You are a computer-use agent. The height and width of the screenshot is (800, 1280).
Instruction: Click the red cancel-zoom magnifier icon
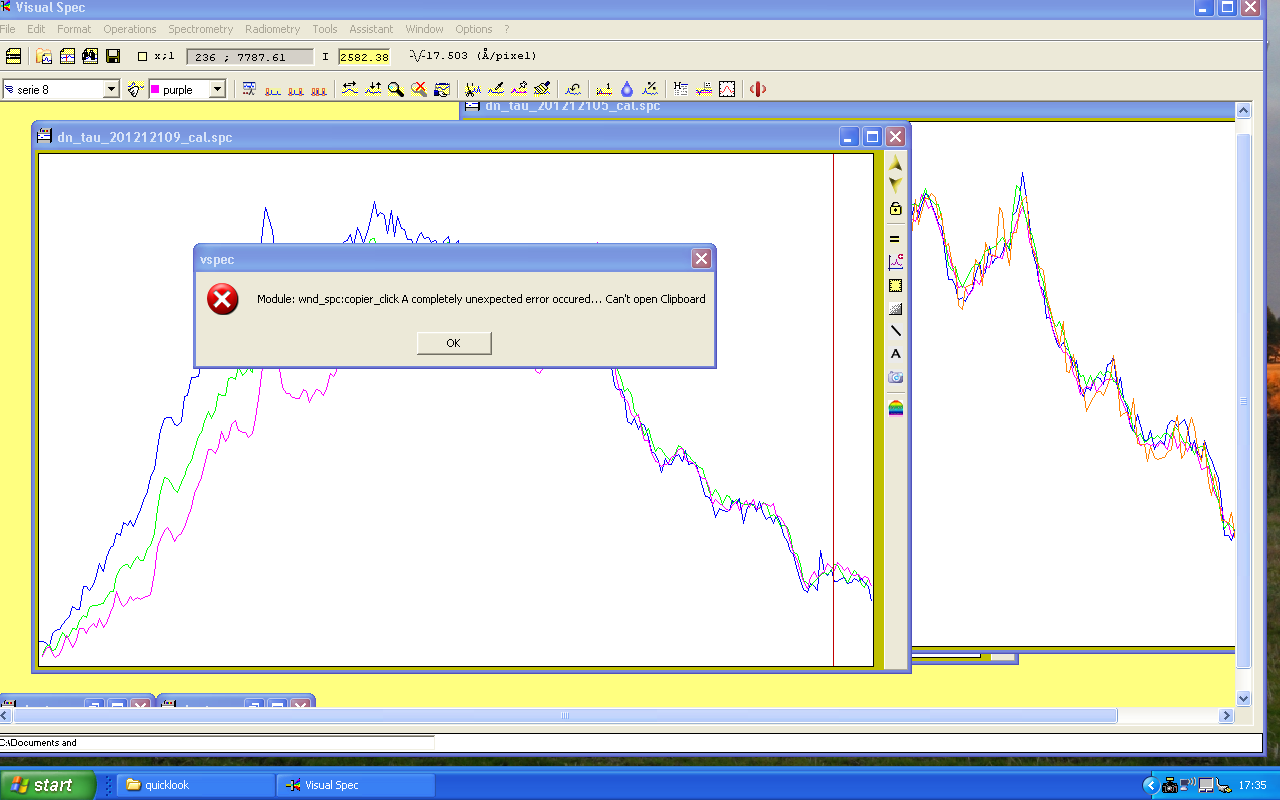click(419, 89)
